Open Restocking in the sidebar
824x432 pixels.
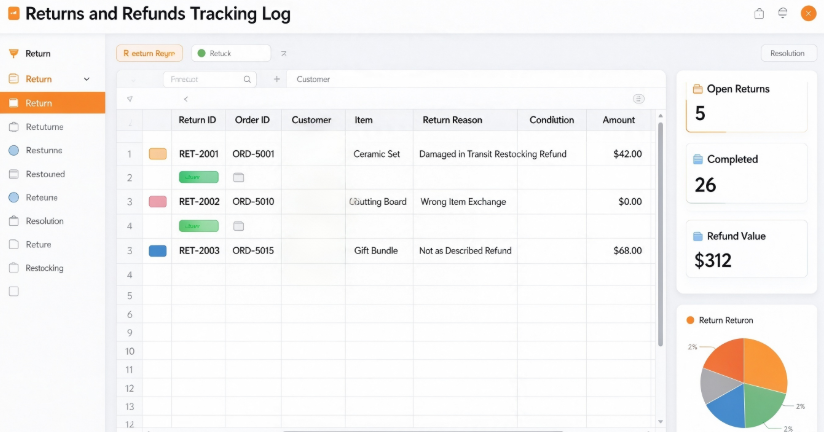[x=44, y=268]
